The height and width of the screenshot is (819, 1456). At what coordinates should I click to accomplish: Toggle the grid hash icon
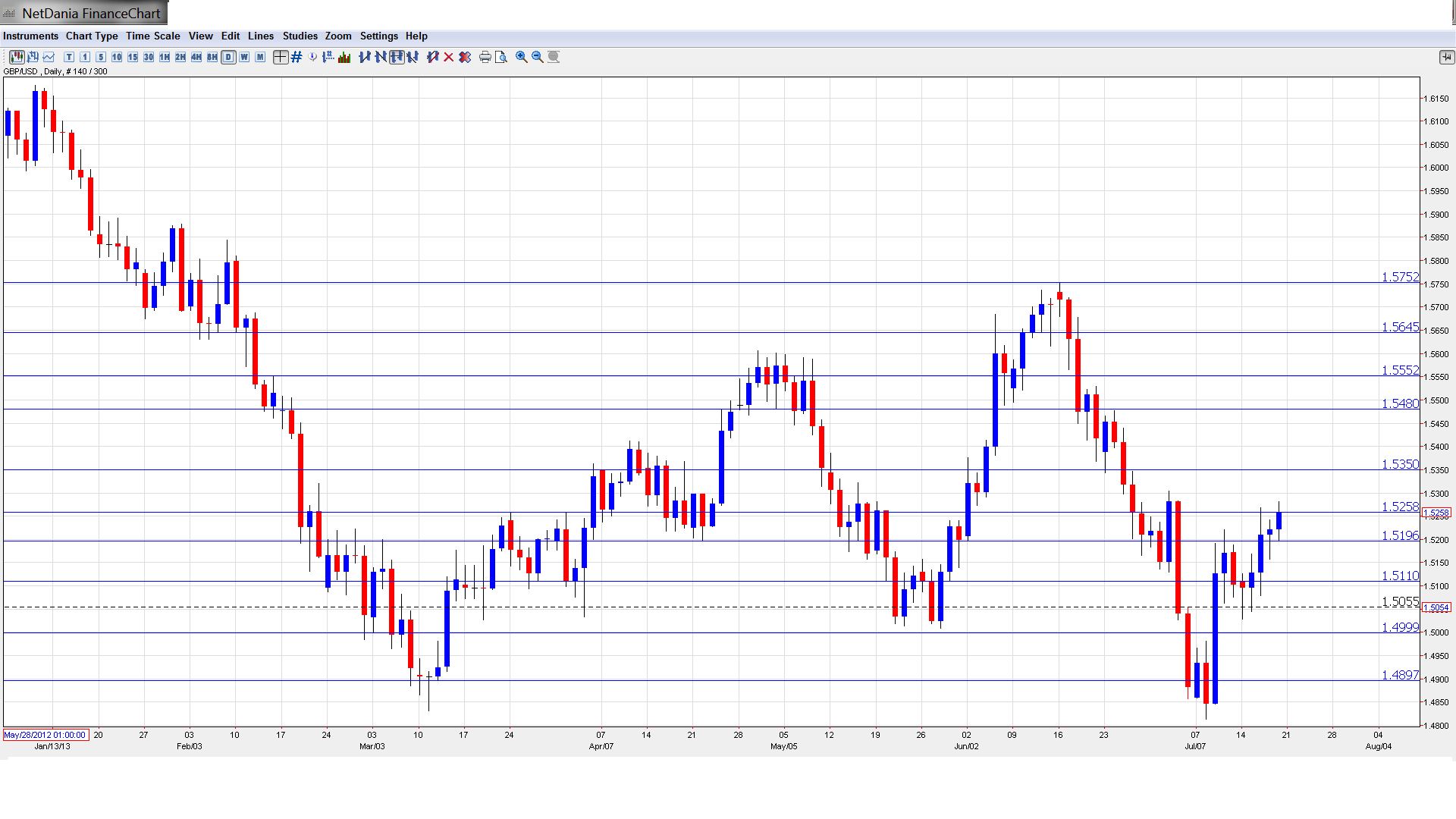pos(297,57)
